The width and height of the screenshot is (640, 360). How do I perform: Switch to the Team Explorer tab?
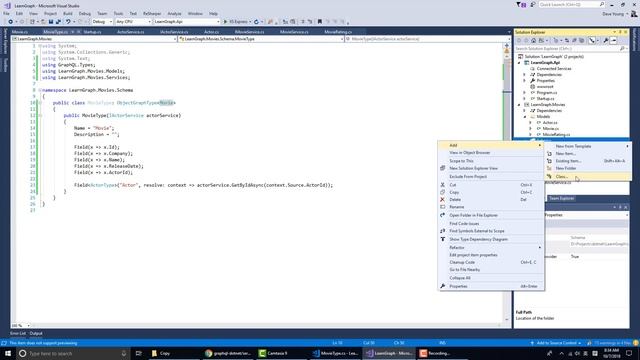point(561,198)
